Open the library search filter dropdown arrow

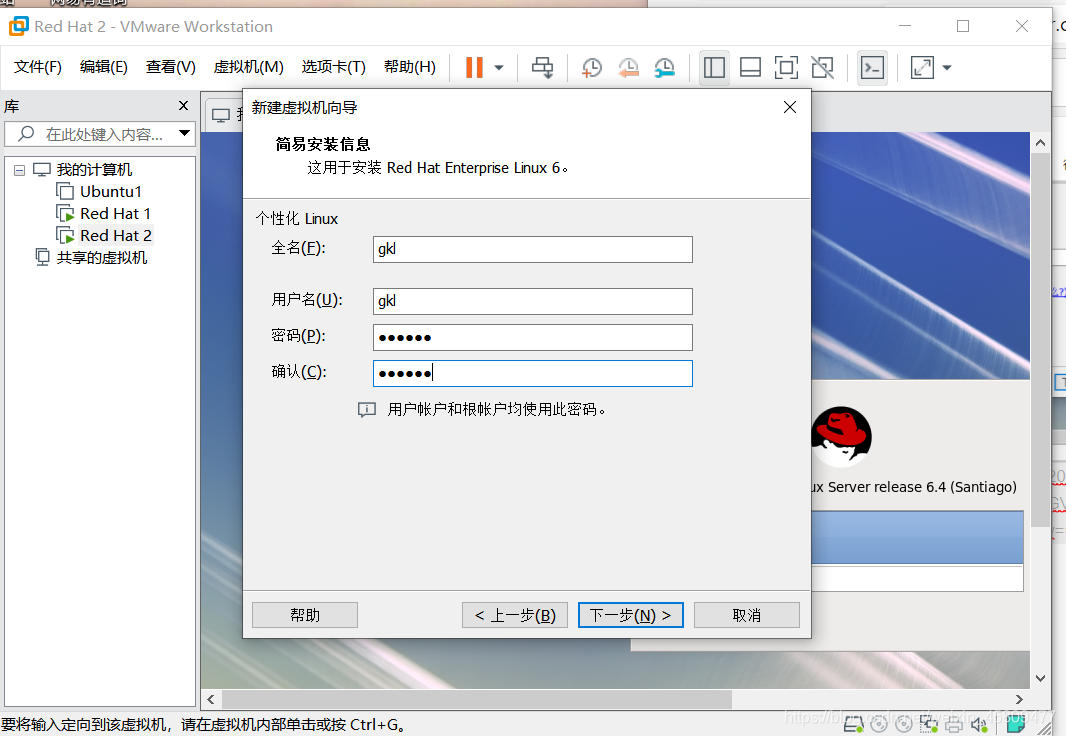click(184, 133)
